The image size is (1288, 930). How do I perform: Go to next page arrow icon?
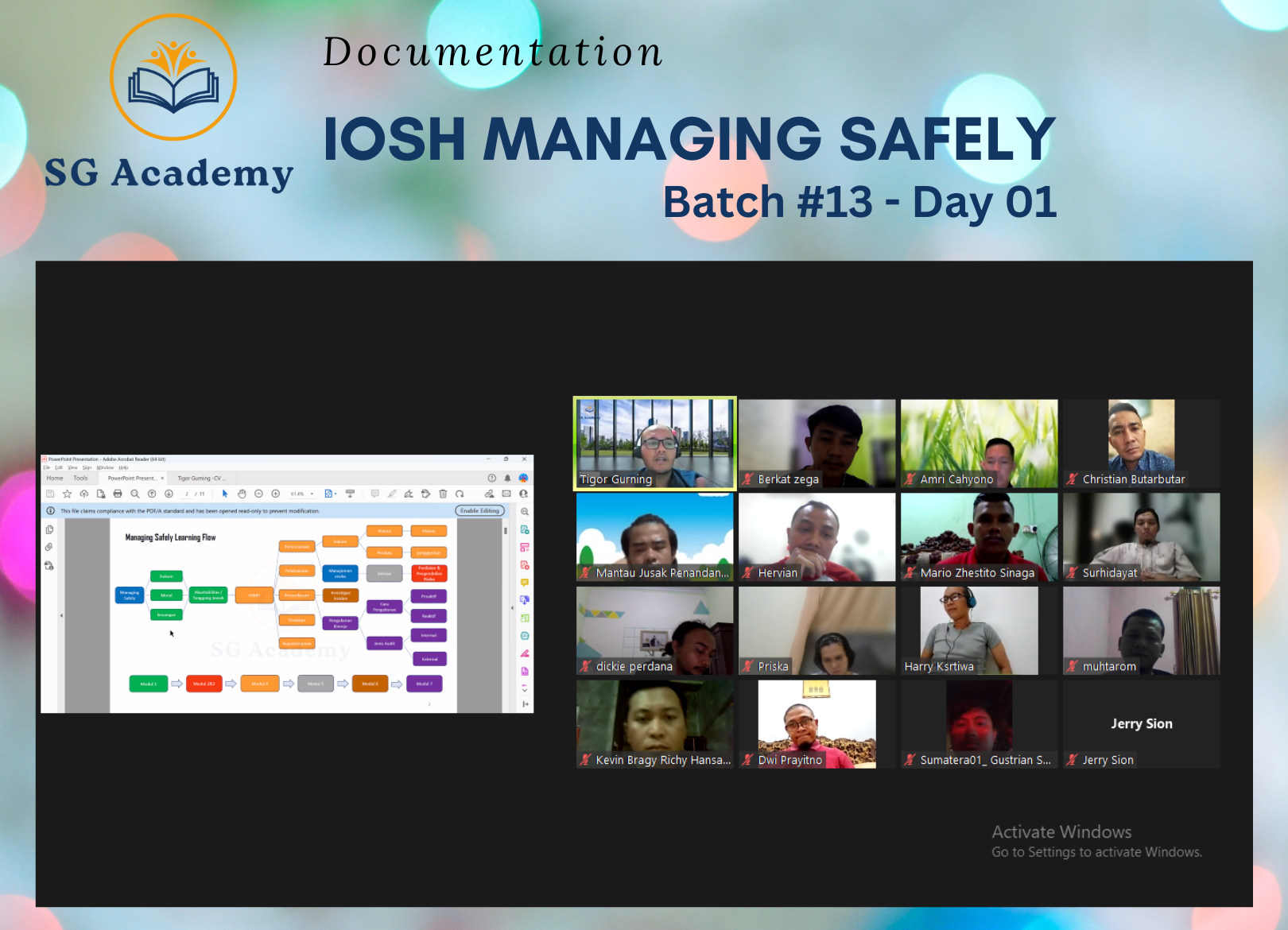point(169,494)
